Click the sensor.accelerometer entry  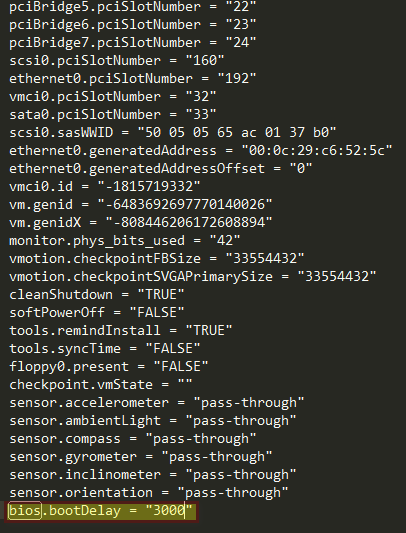[157, 403]
